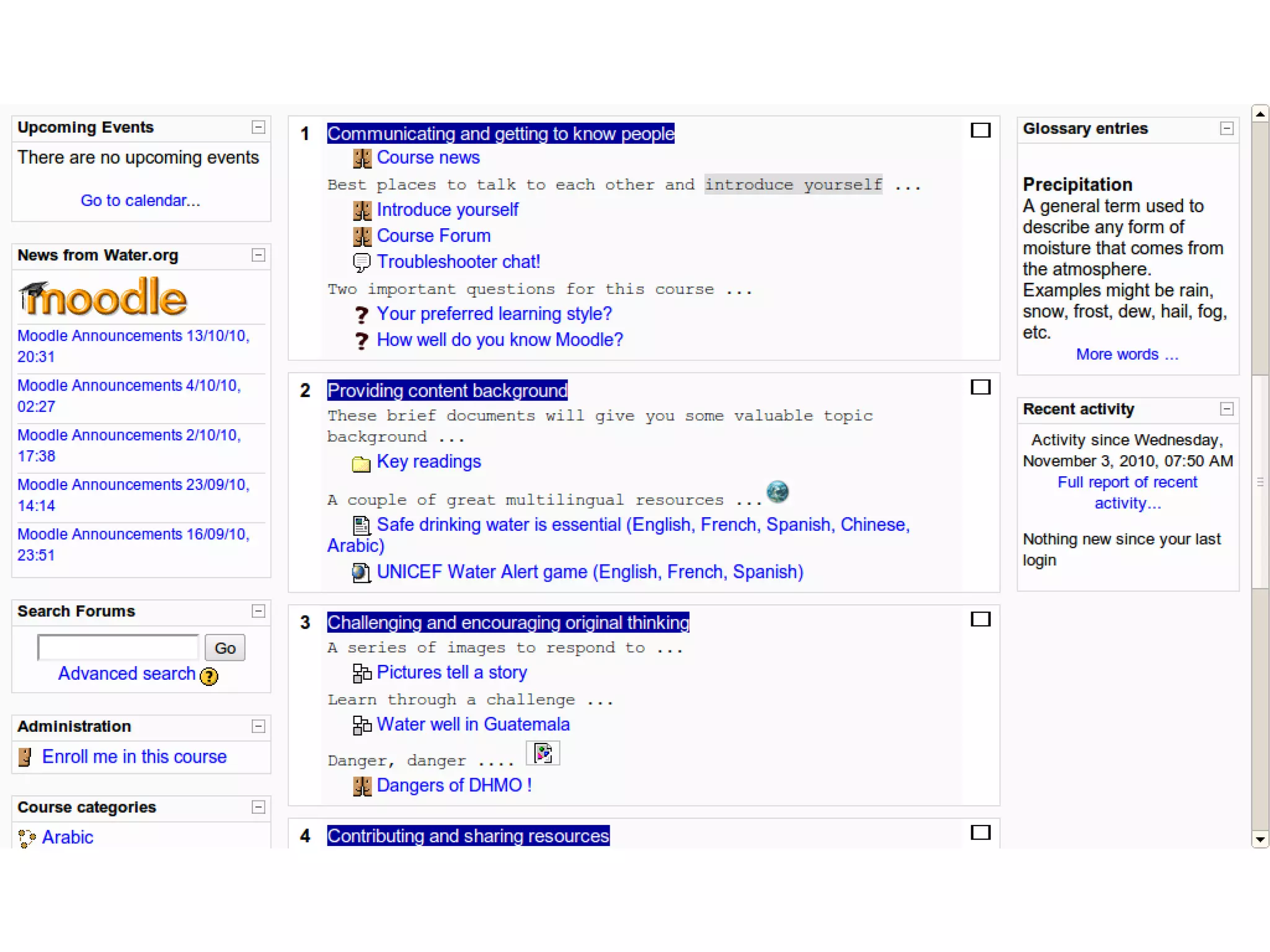
Task: Open the Course Forum link
Action: coord(433,236)
